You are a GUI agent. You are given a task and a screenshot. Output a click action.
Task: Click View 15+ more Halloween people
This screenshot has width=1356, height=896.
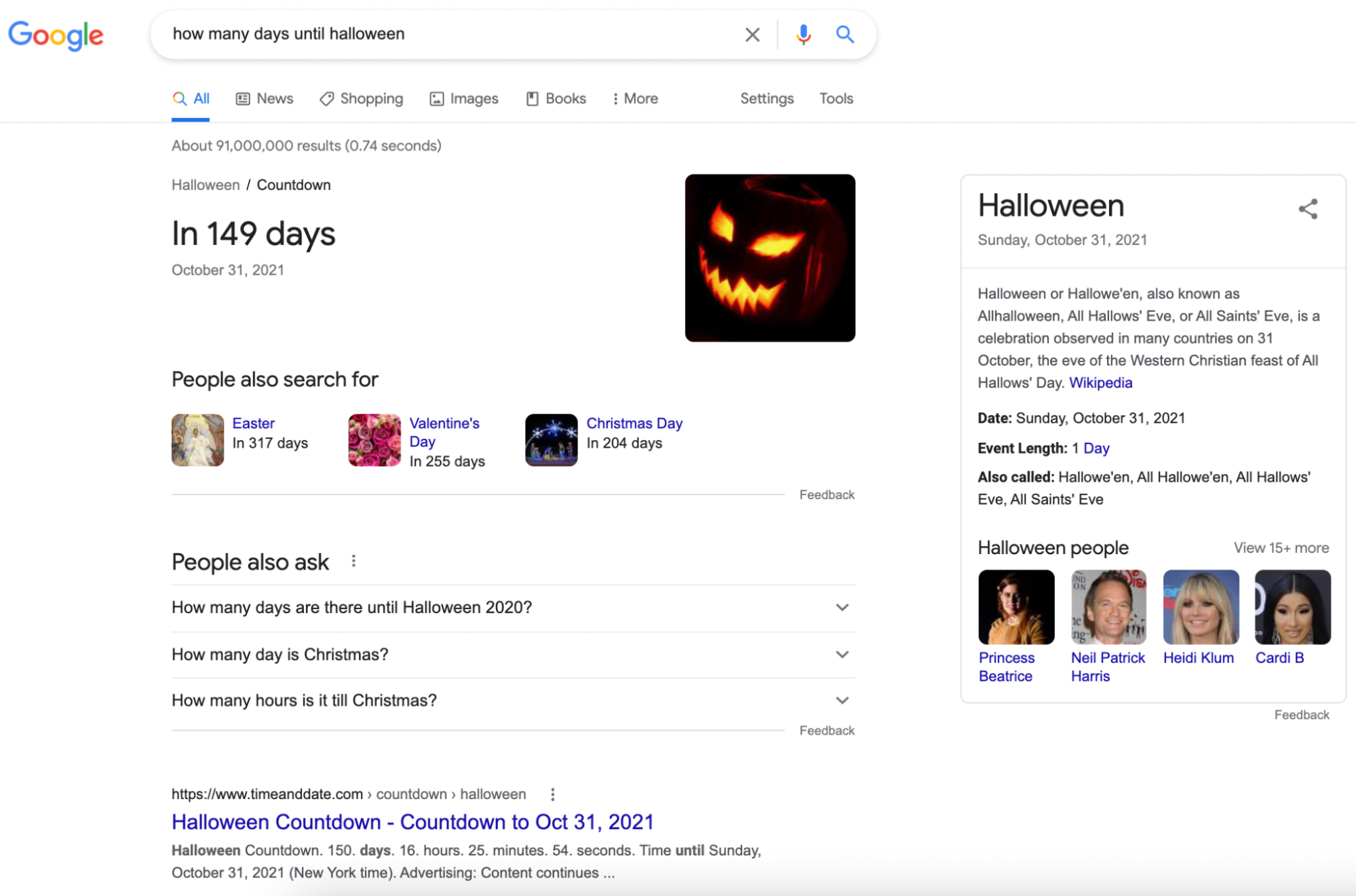(1281, 548)
